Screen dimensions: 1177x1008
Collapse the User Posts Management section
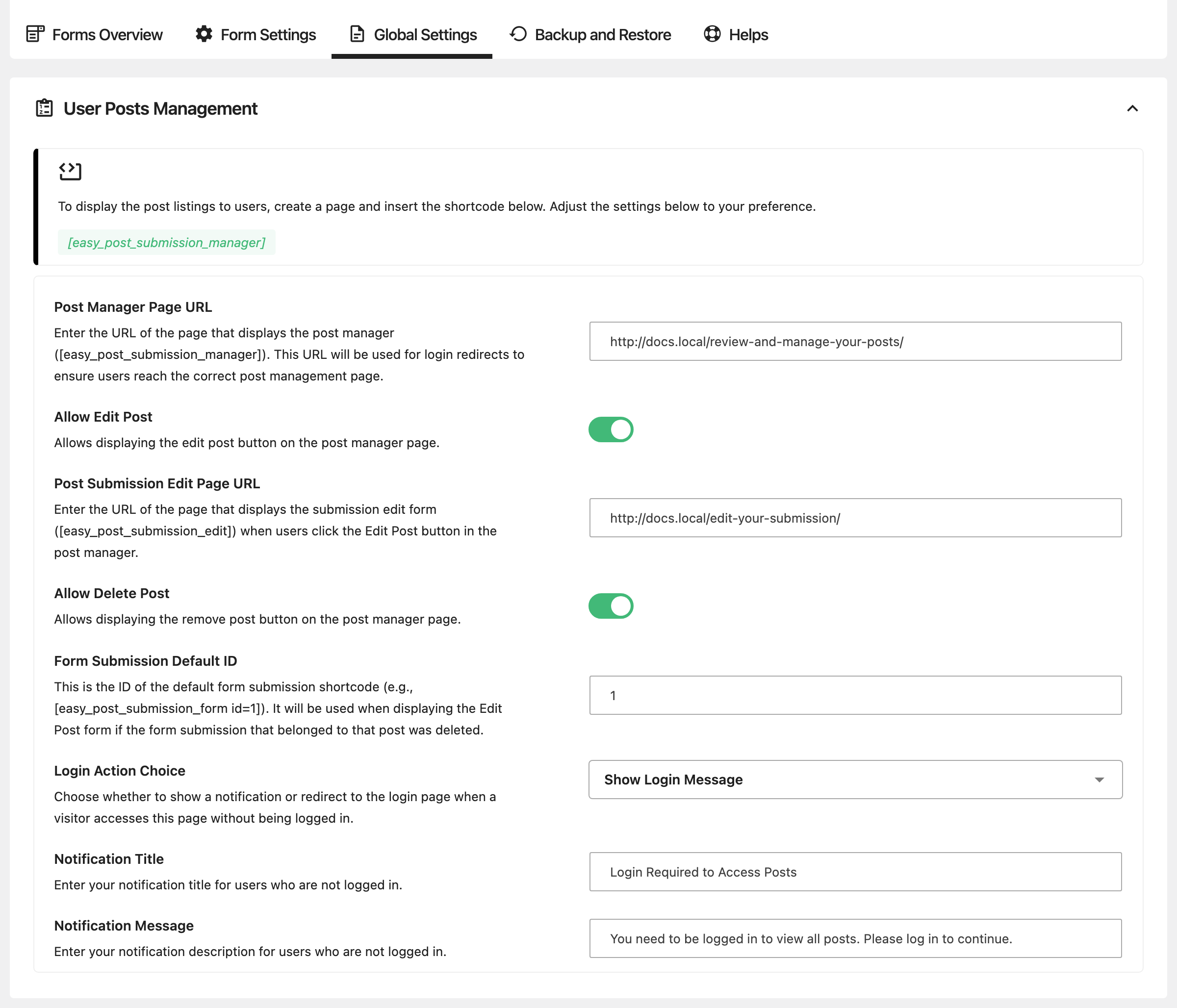tap(1132, 108)
